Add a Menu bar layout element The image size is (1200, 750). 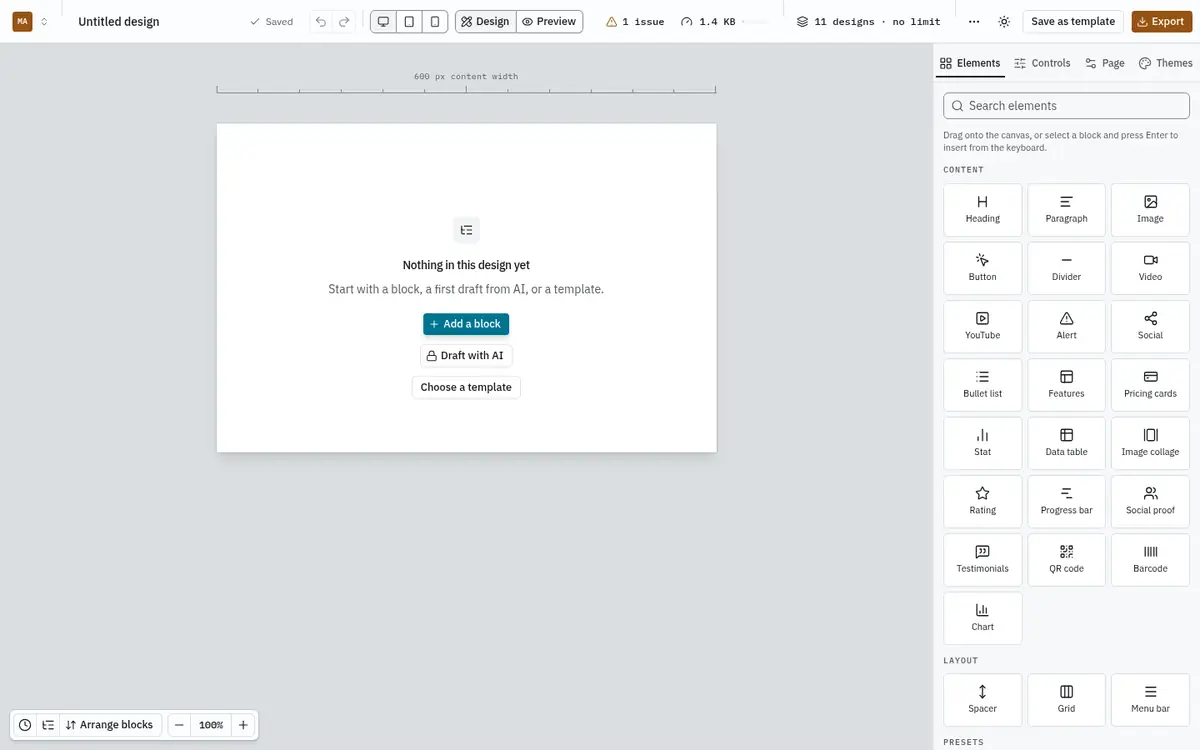(1150, 700)
